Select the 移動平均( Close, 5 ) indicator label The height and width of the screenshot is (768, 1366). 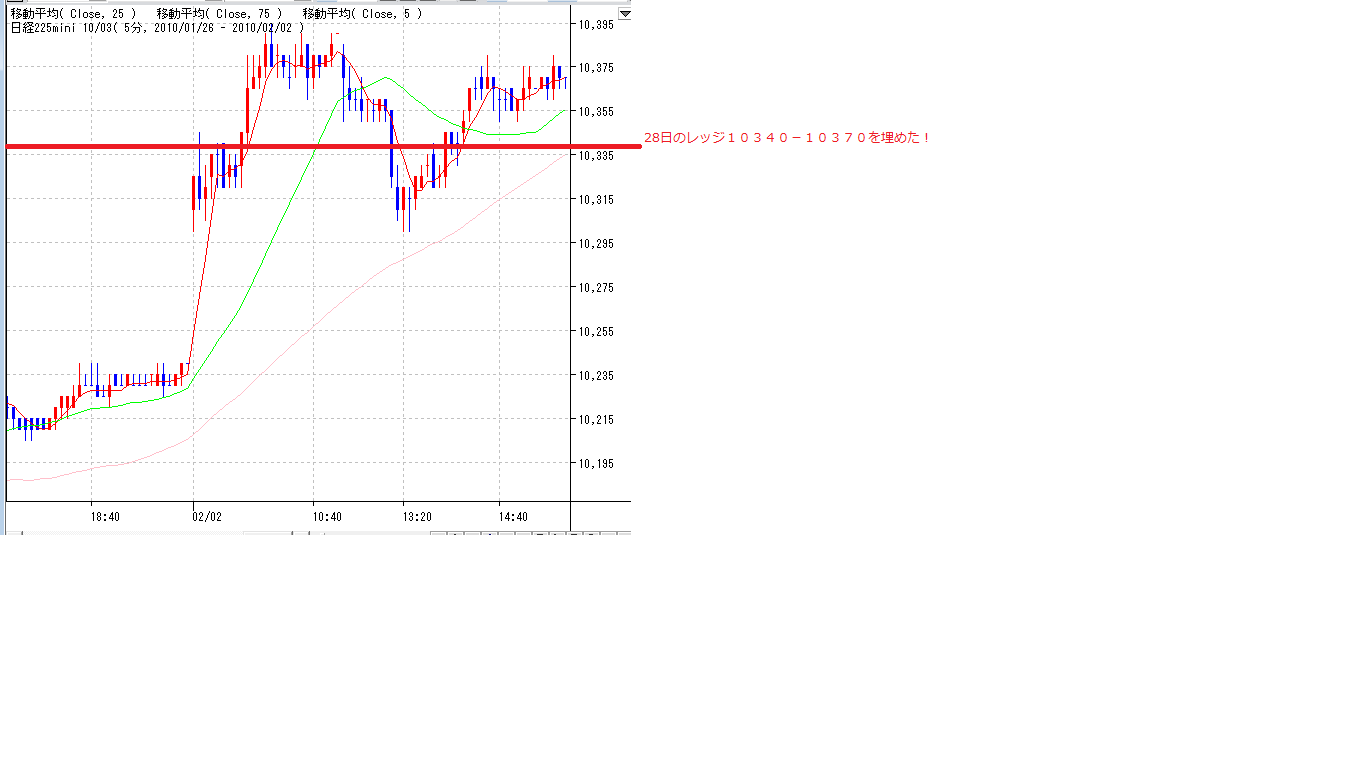coord(362,14)
